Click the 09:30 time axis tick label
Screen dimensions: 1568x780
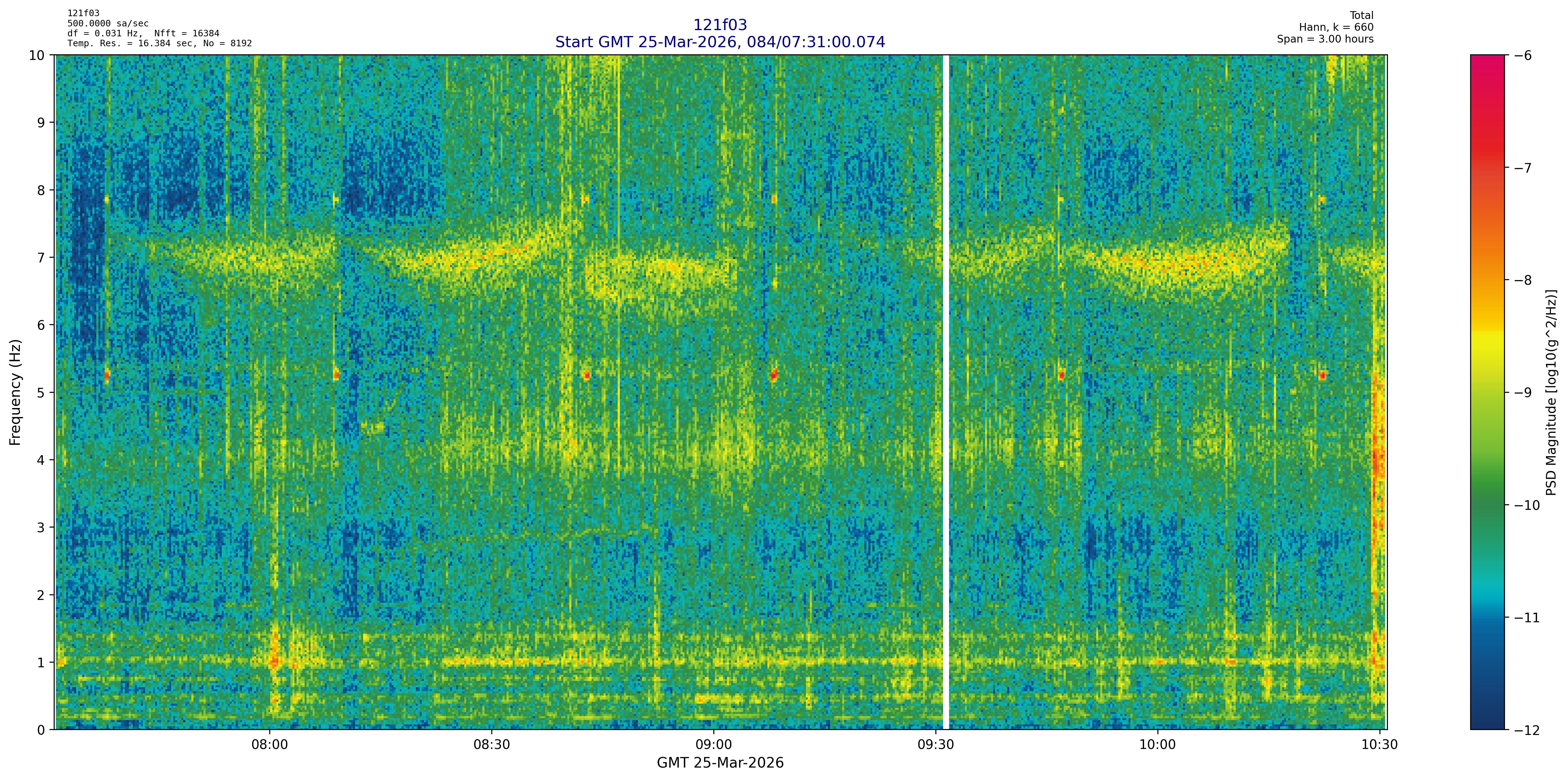coord(935,745)
